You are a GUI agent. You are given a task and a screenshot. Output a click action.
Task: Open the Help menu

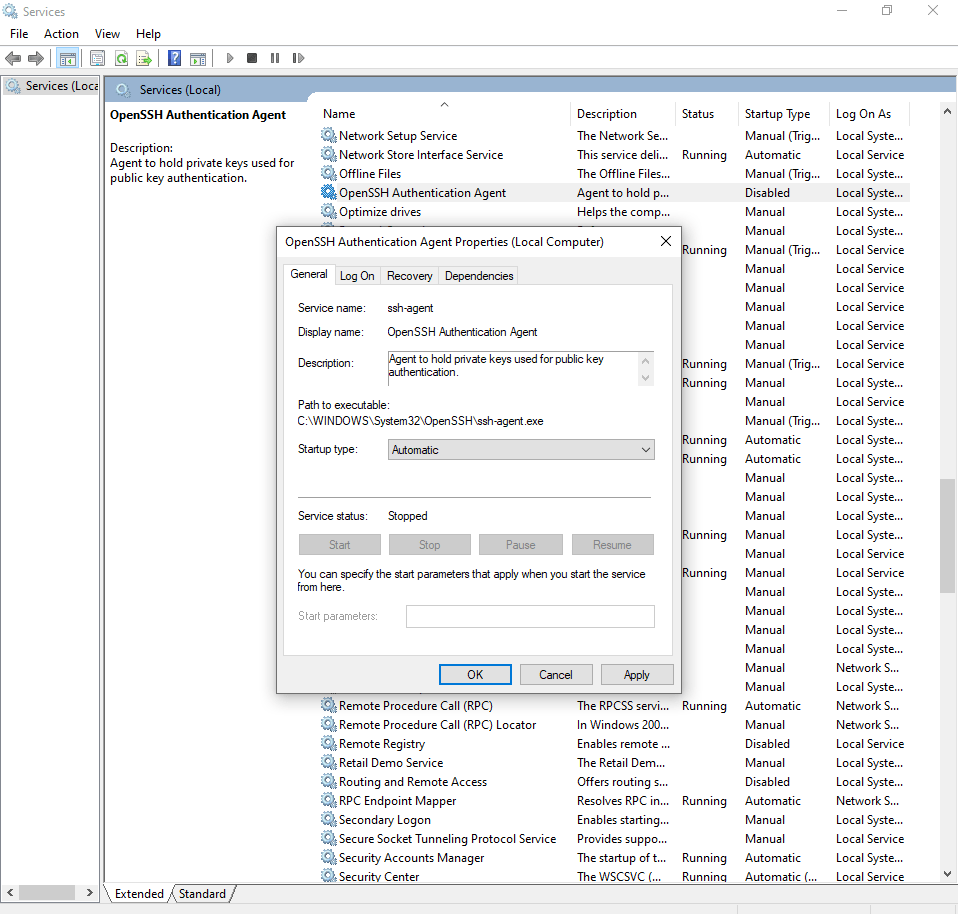point(148,34)
